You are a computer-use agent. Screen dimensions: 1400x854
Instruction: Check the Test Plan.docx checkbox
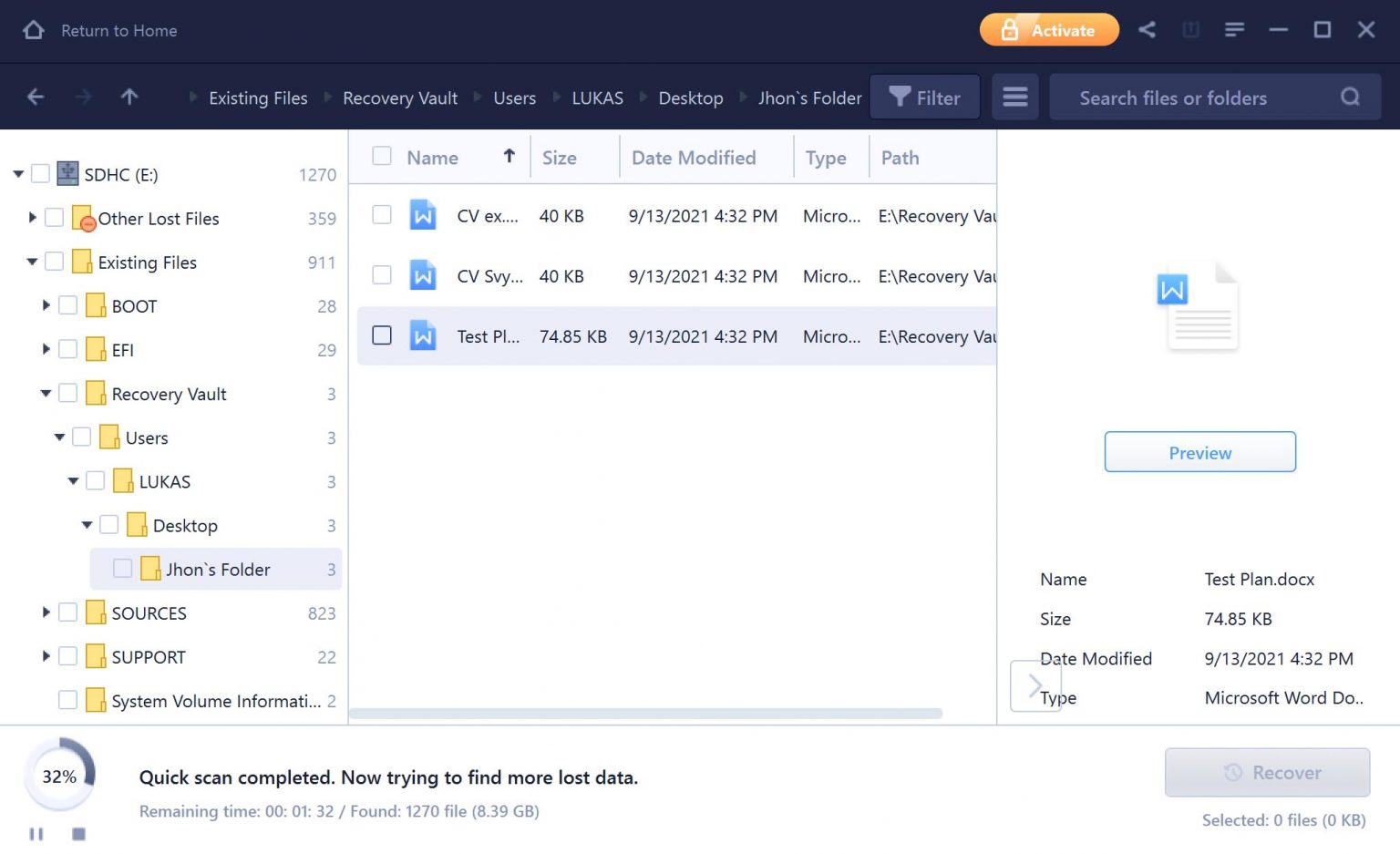pos(382,335)
